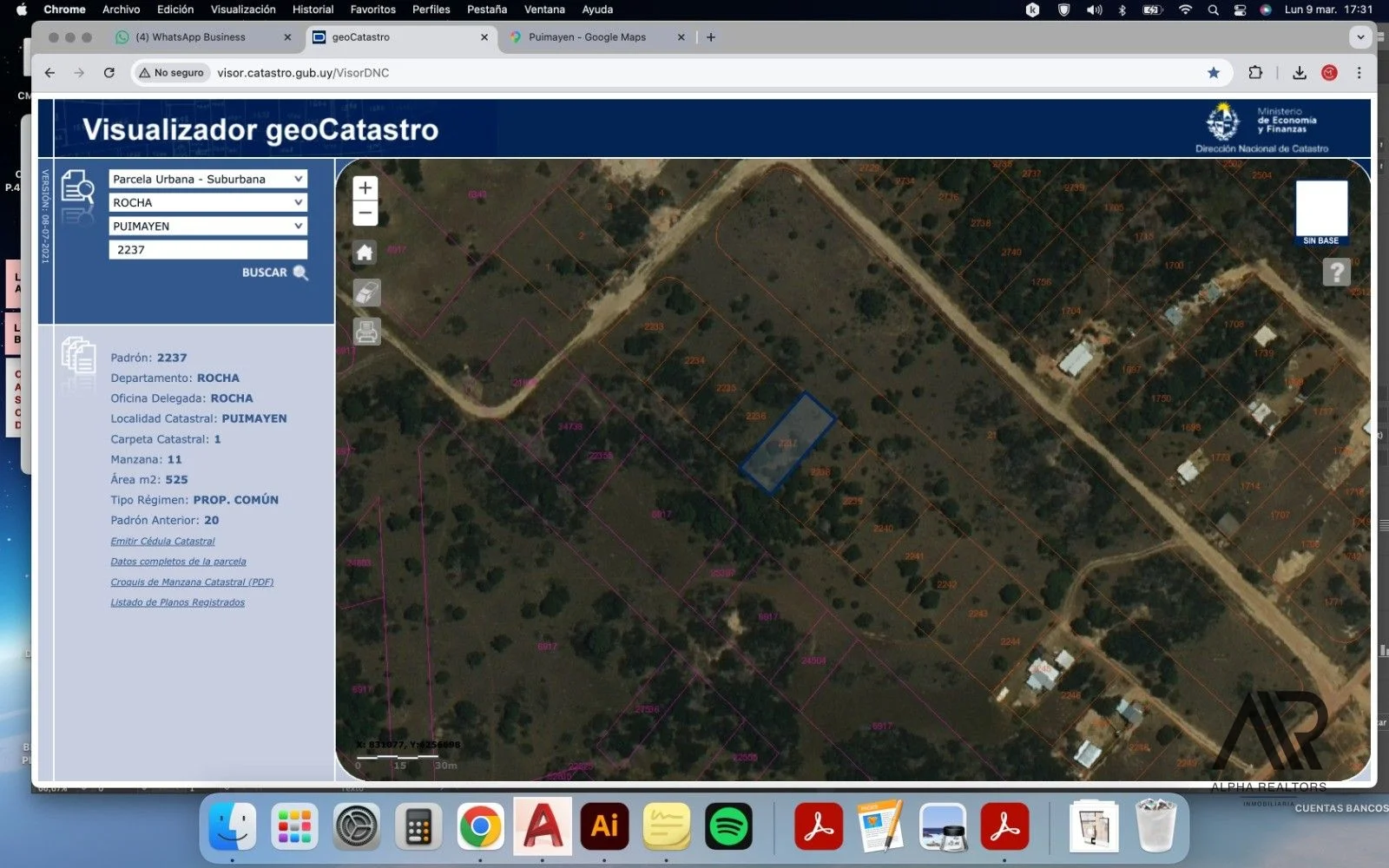Click the print map icon
1389x868 pixels.
367,332
